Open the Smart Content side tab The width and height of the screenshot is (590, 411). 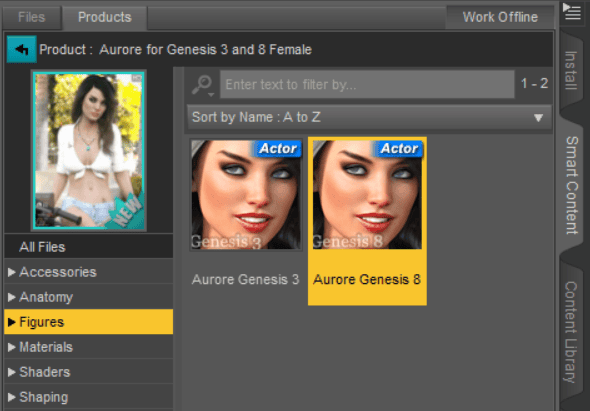point(572,185)
